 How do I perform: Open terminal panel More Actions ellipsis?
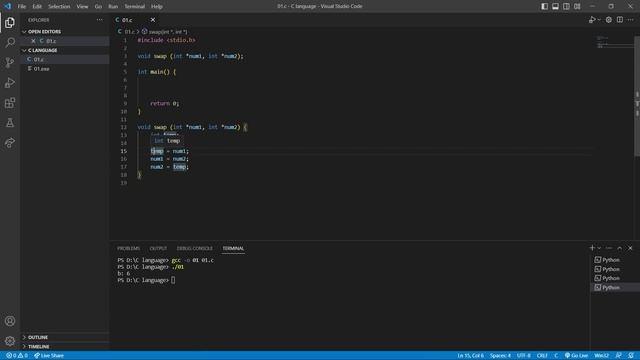(x=609, y=248)
